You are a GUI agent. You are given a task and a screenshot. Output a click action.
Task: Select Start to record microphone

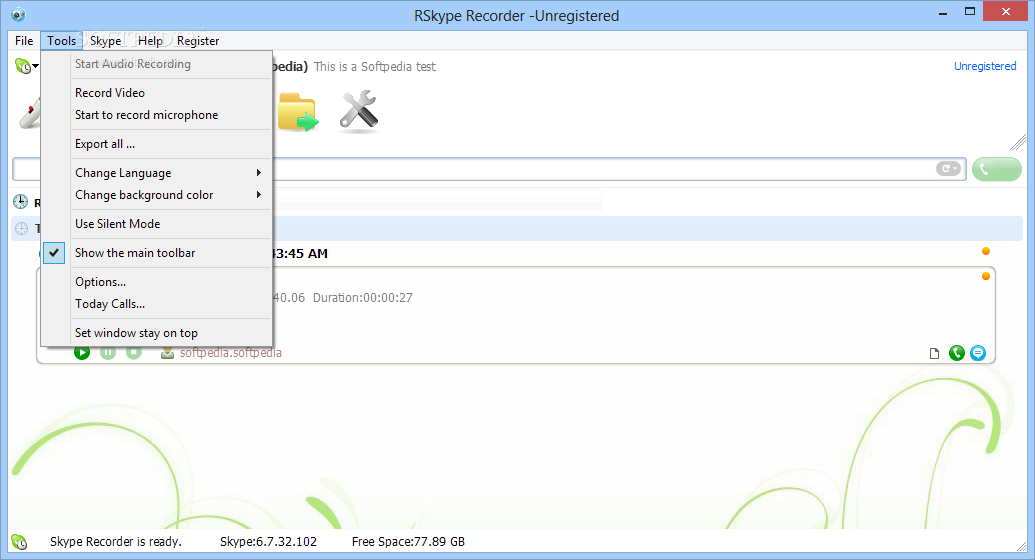157,115
